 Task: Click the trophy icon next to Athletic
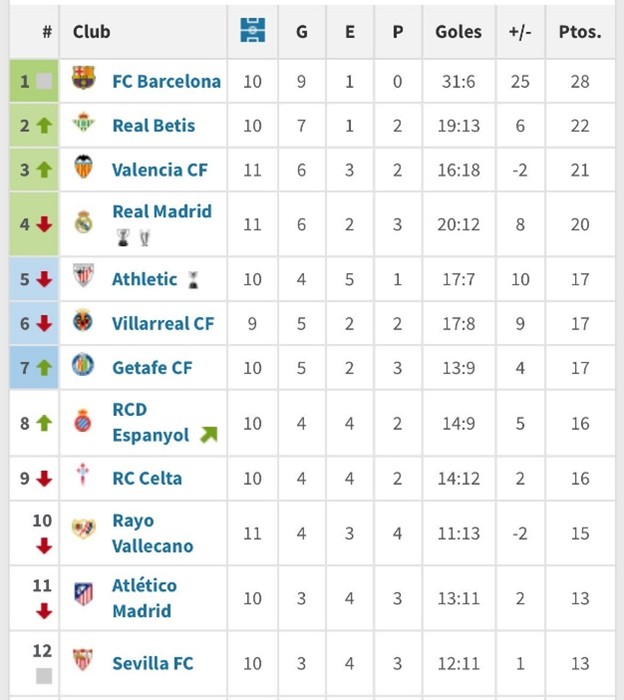tap(193, 280)
